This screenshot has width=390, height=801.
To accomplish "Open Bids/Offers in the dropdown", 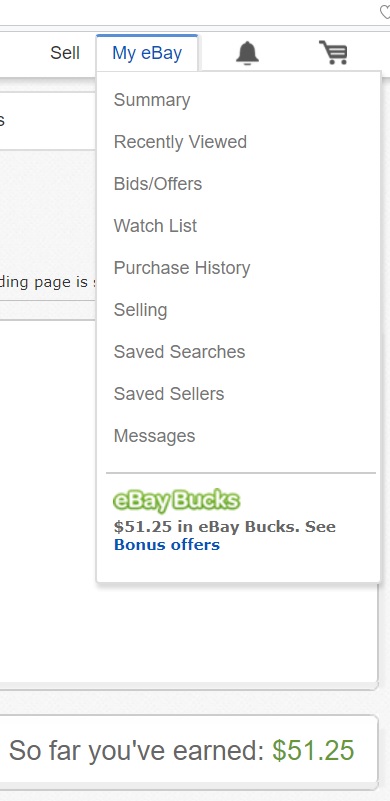I will 157,184.
